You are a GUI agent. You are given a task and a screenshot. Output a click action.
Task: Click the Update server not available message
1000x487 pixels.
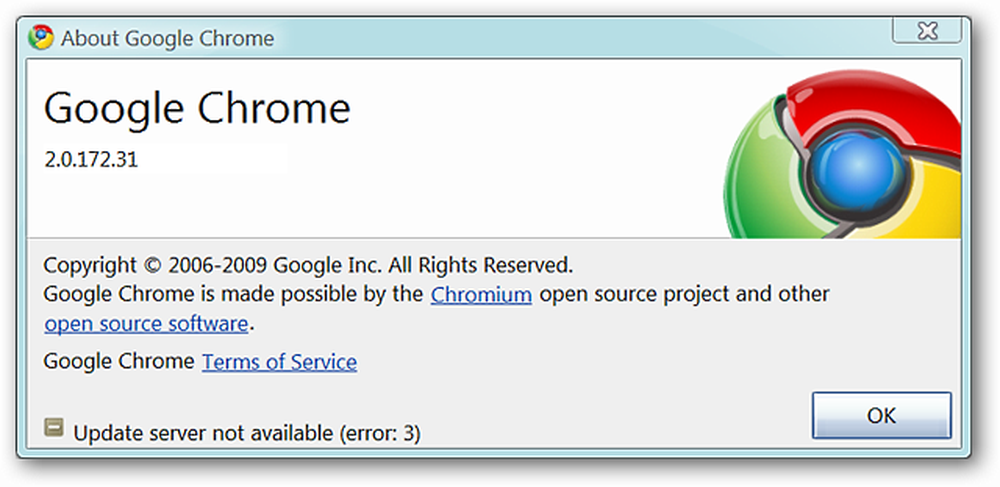point(247,434)
